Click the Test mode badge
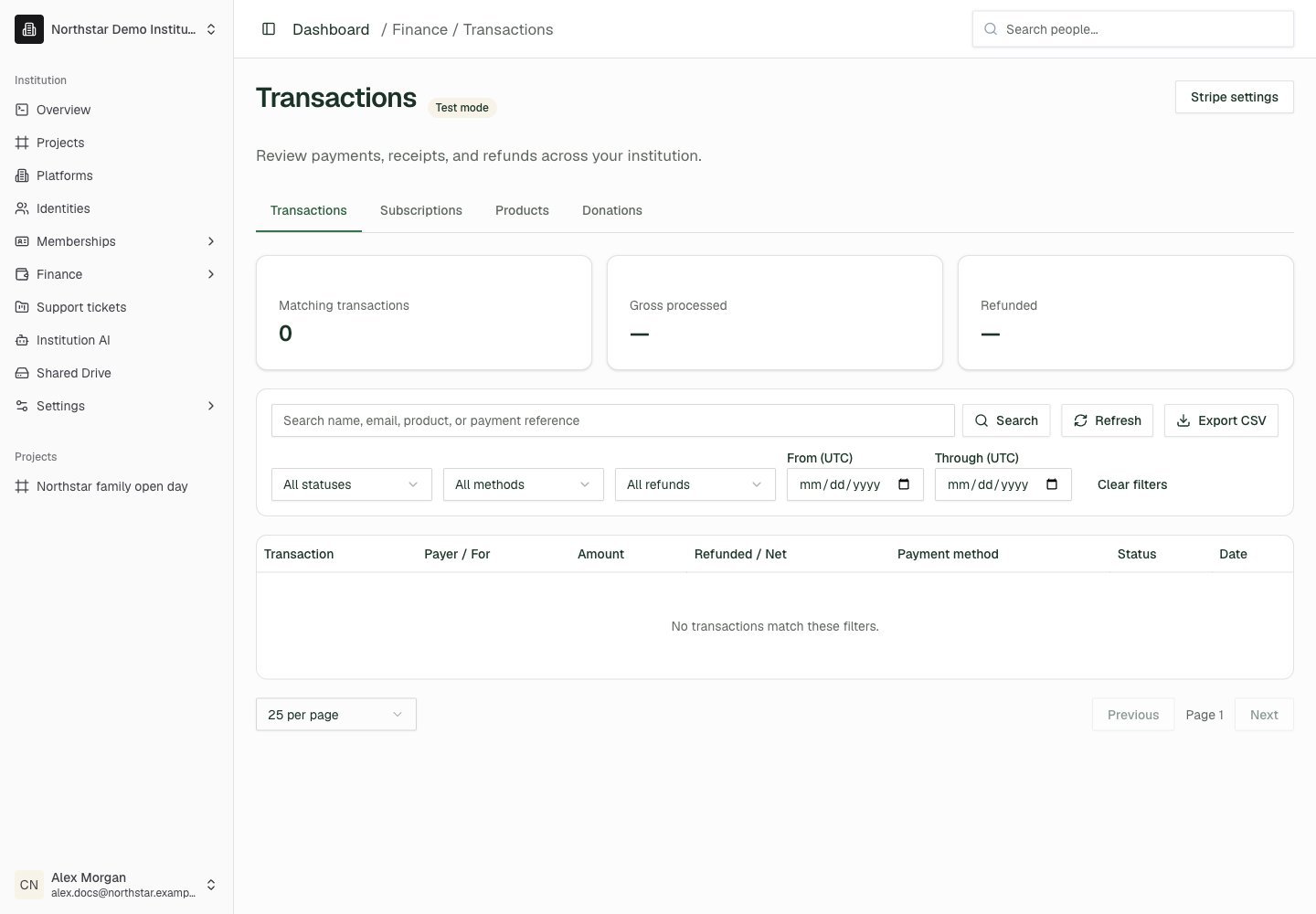1316x914 pixels. click(x=462, y=108)
